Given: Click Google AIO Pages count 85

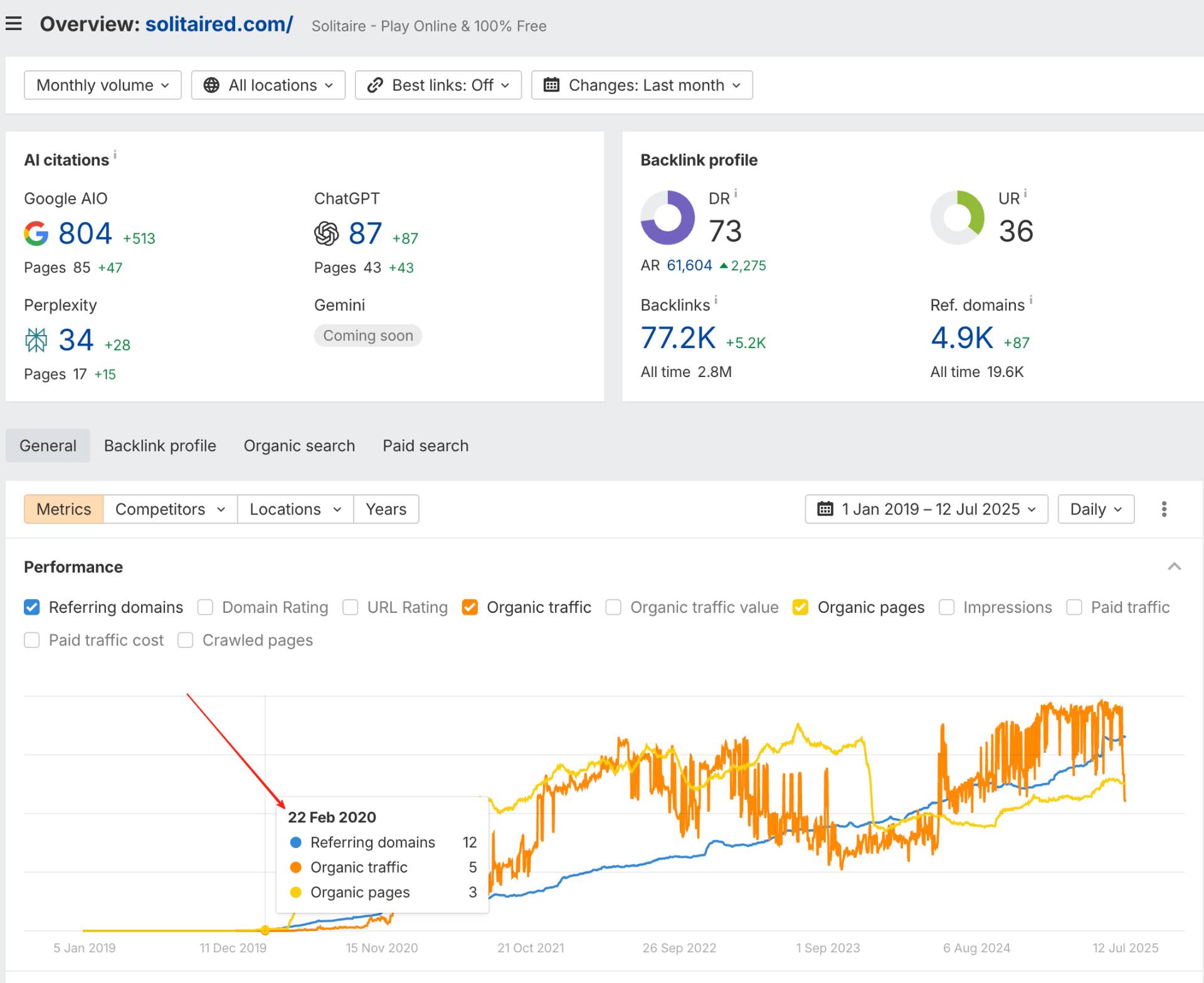Looking at the screenshot, I should (x=82, y=268).
